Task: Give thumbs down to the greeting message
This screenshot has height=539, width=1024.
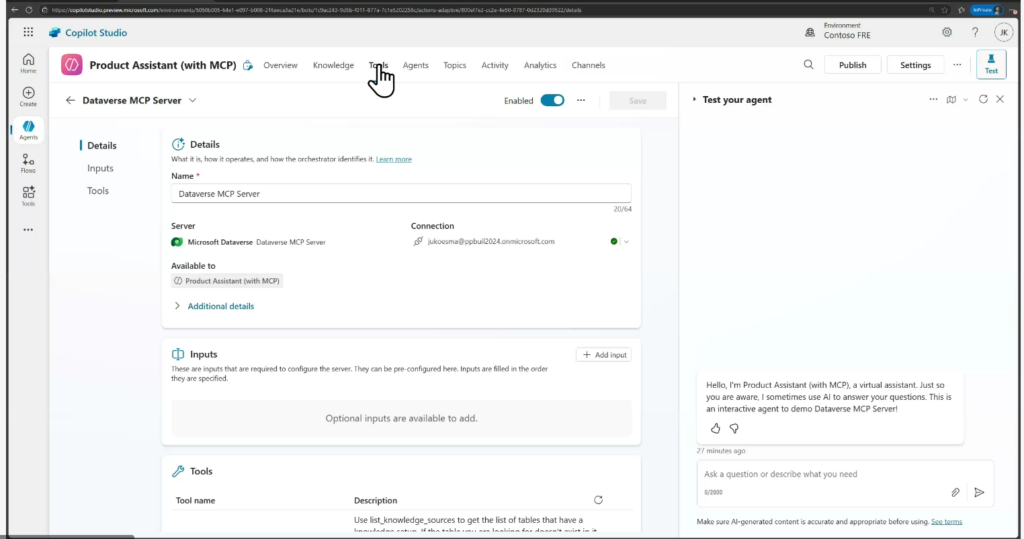Action: pyautogui.click(x=734, y=429)
